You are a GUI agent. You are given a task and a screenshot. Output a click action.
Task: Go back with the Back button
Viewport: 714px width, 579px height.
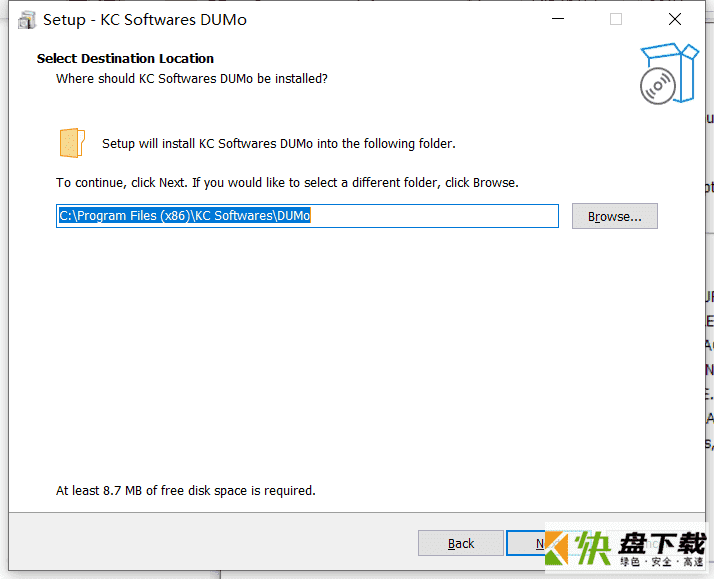point(460,543)
